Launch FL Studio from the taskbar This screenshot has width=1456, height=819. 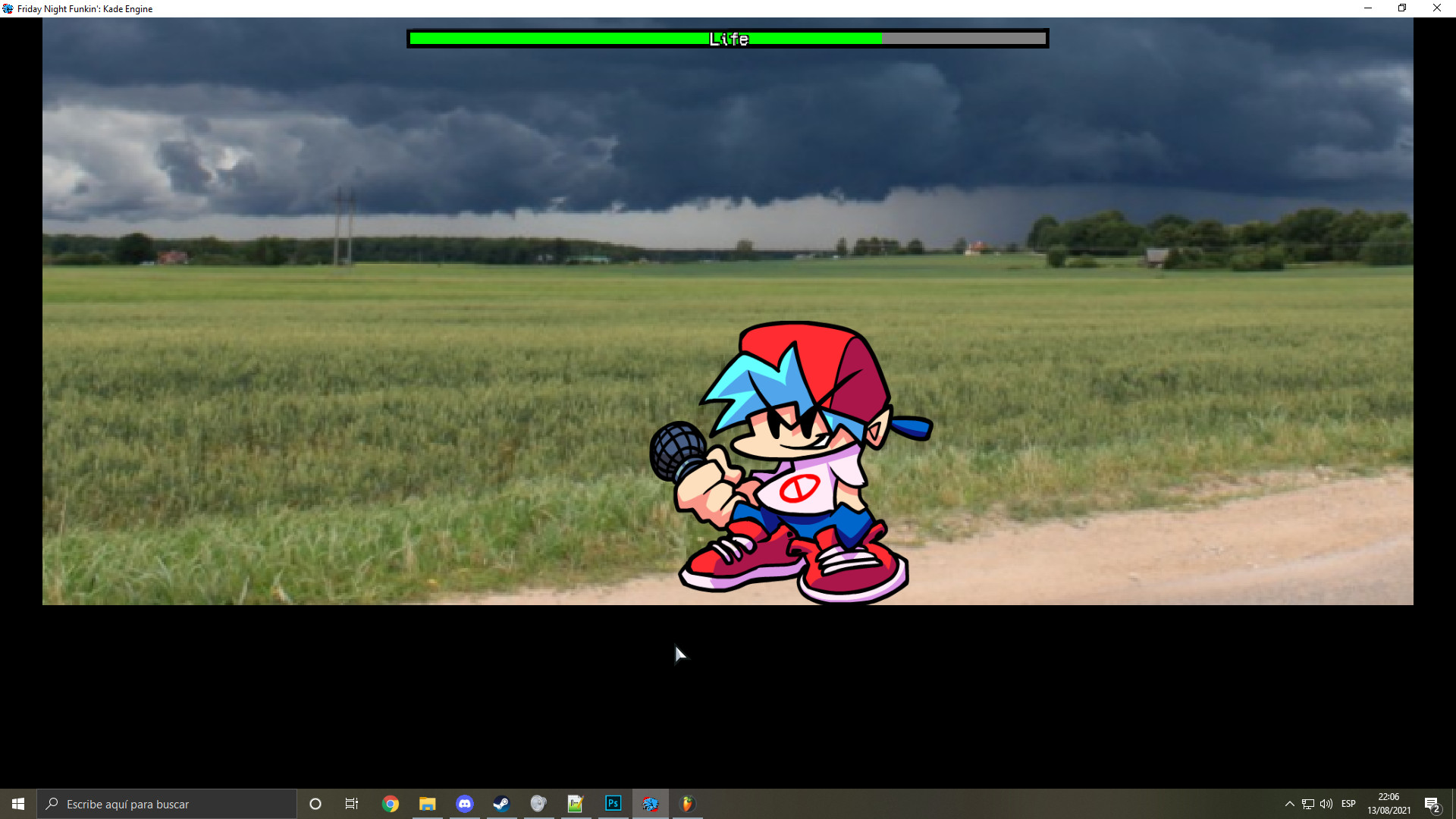(687, 803)
